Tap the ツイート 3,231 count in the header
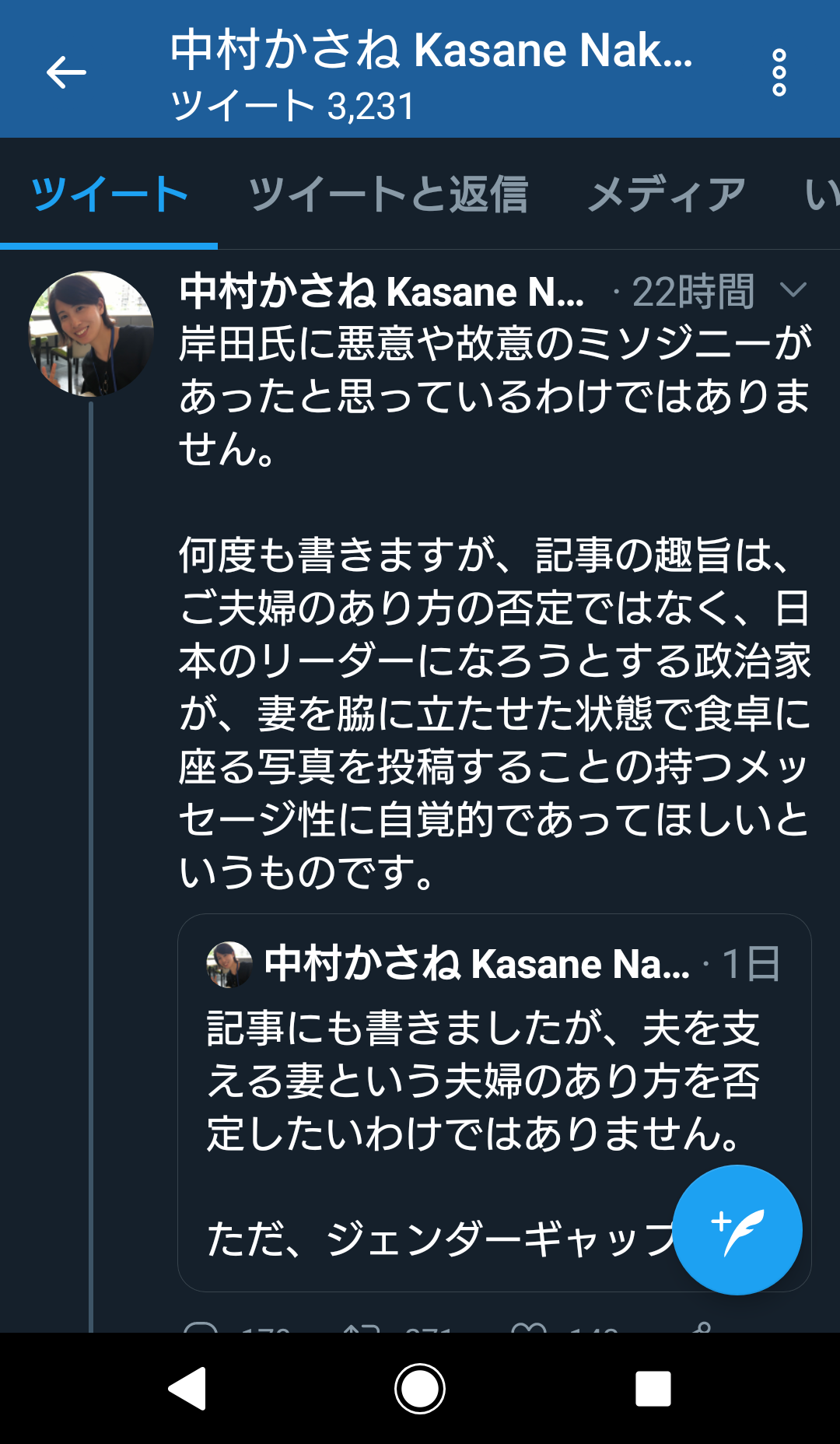 point(292,106)
